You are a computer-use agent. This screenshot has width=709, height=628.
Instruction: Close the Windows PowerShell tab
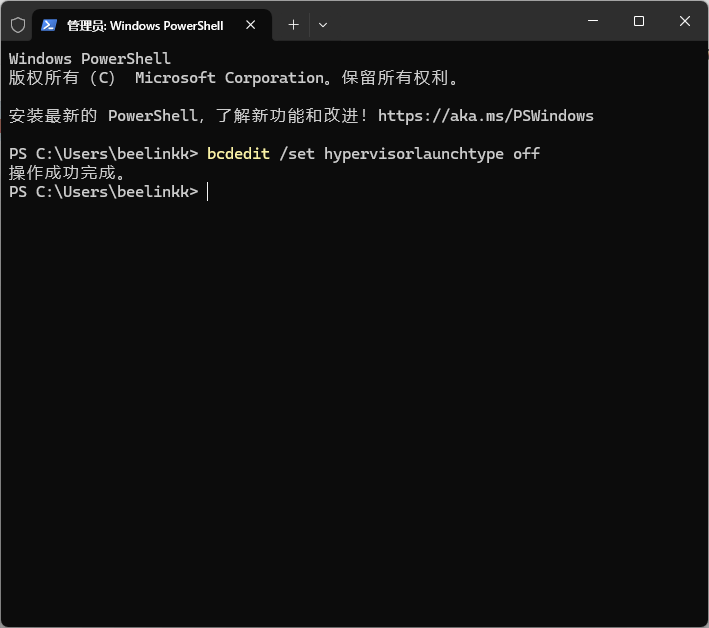(252, 25)
